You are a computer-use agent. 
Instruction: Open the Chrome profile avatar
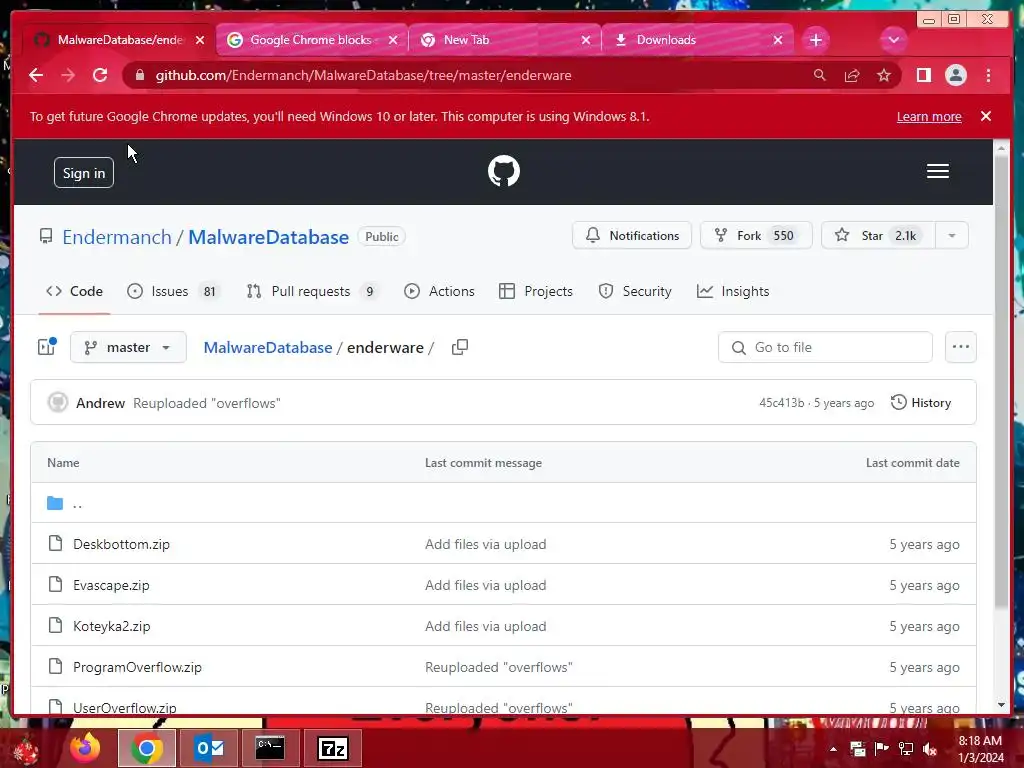[955, 75]
